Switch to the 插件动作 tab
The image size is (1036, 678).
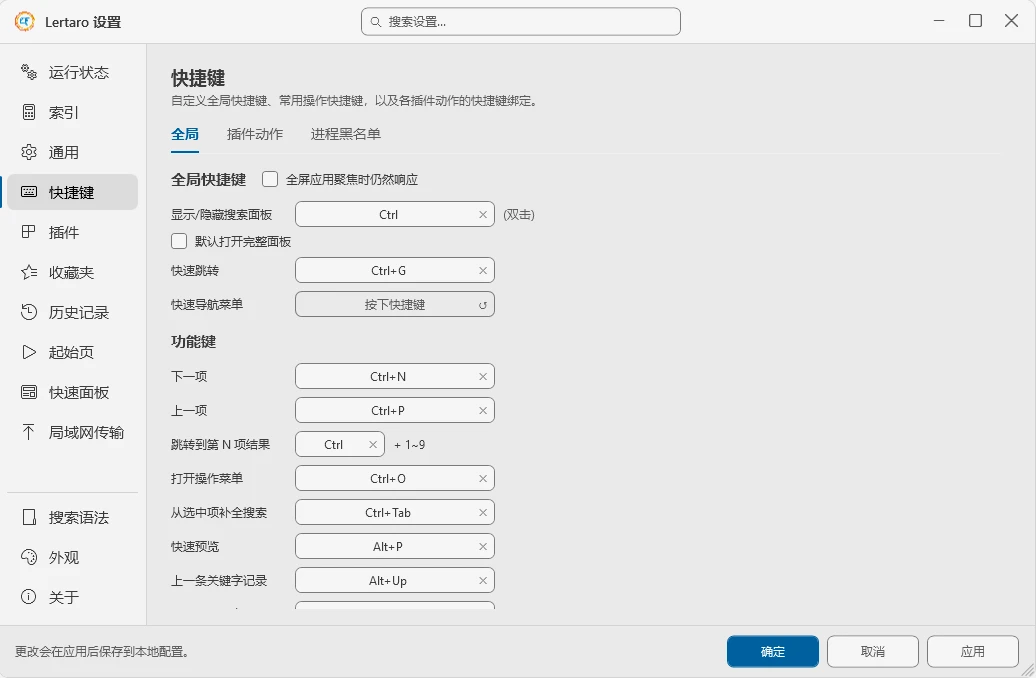click(254, 134)
